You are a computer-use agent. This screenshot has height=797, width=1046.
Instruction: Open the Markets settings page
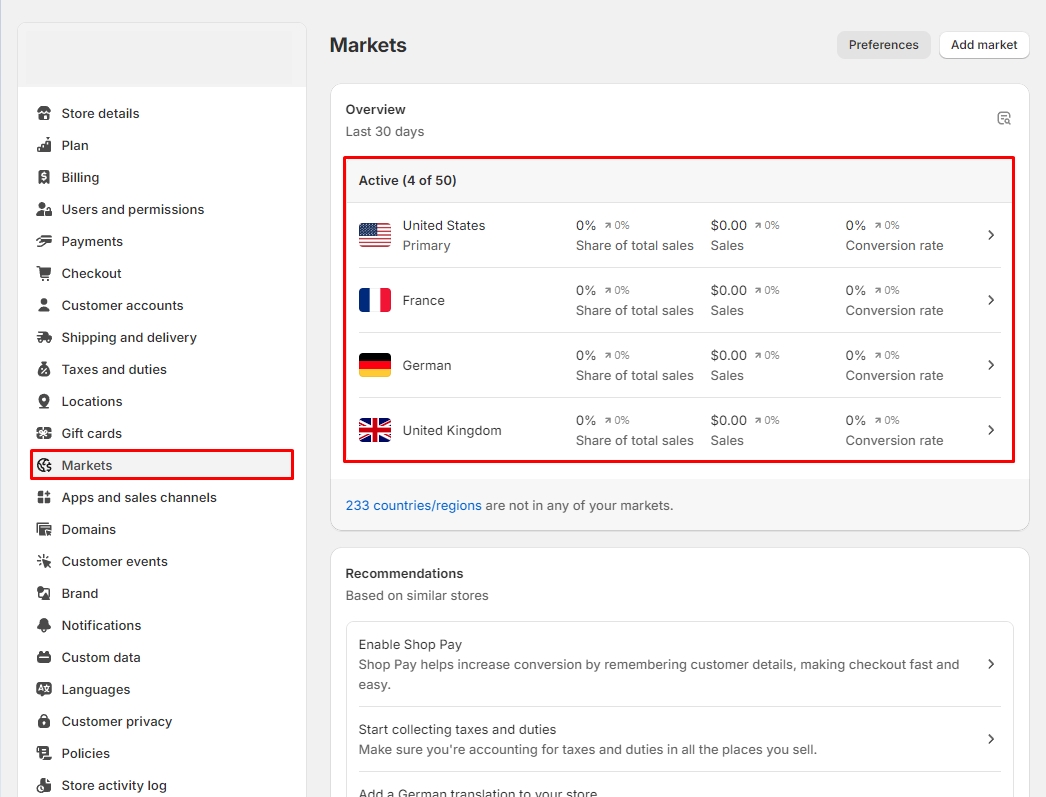point(87,465)
